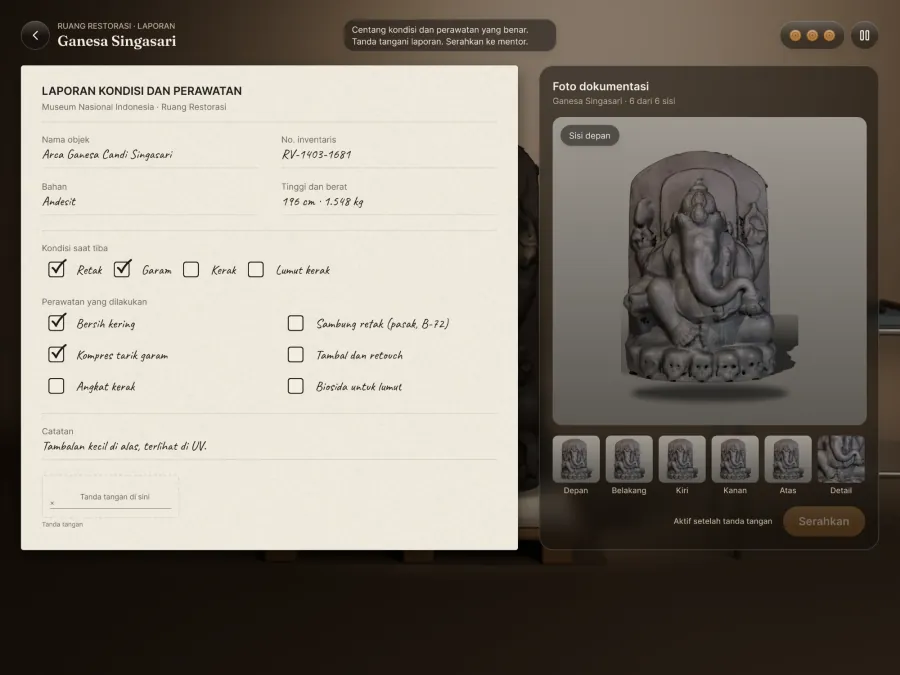Select the Belakang photo thumbnail

pos(629,459)
